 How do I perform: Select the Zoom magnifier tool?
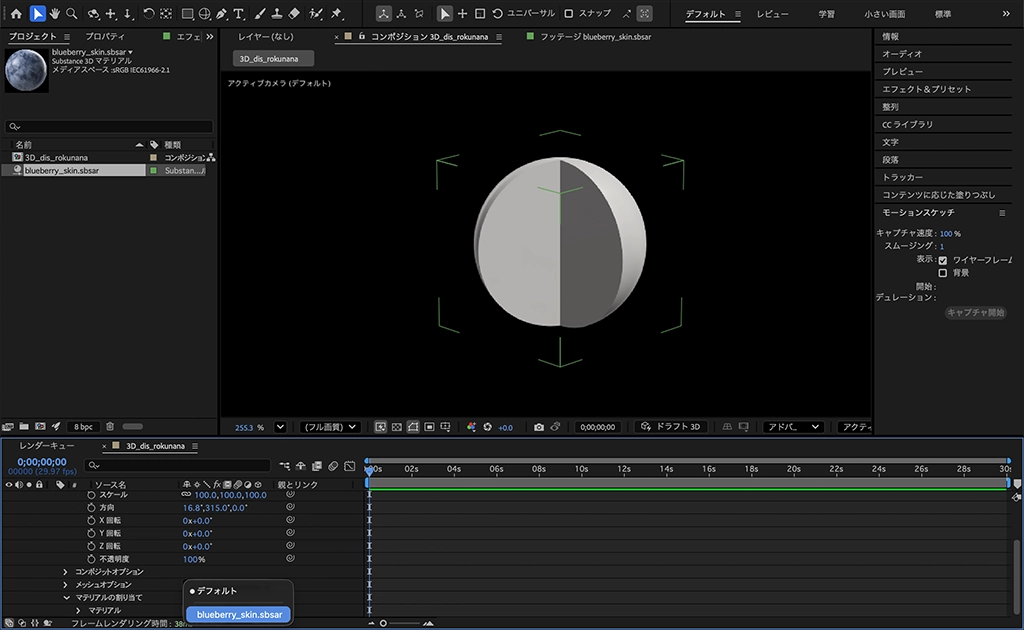coord(71,14)
